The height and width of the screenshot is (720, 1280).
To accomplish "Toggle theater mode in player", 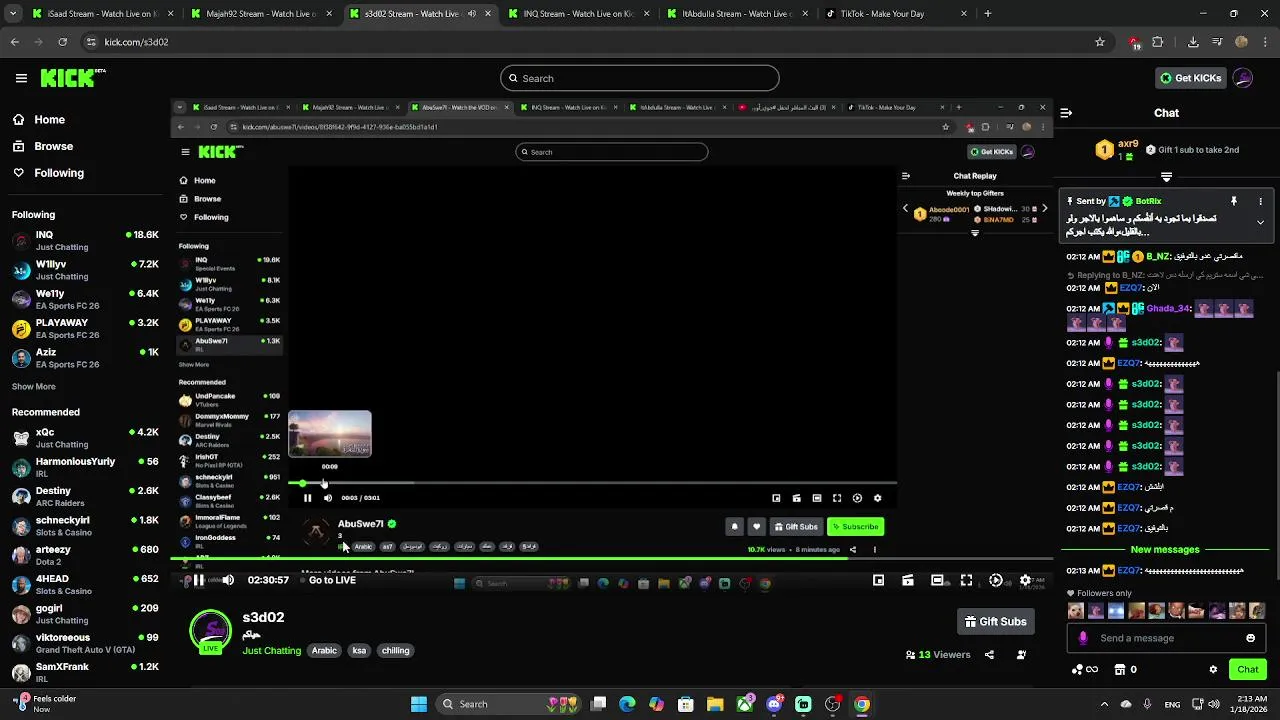I will pyautogui.click(x=937, y=580).
